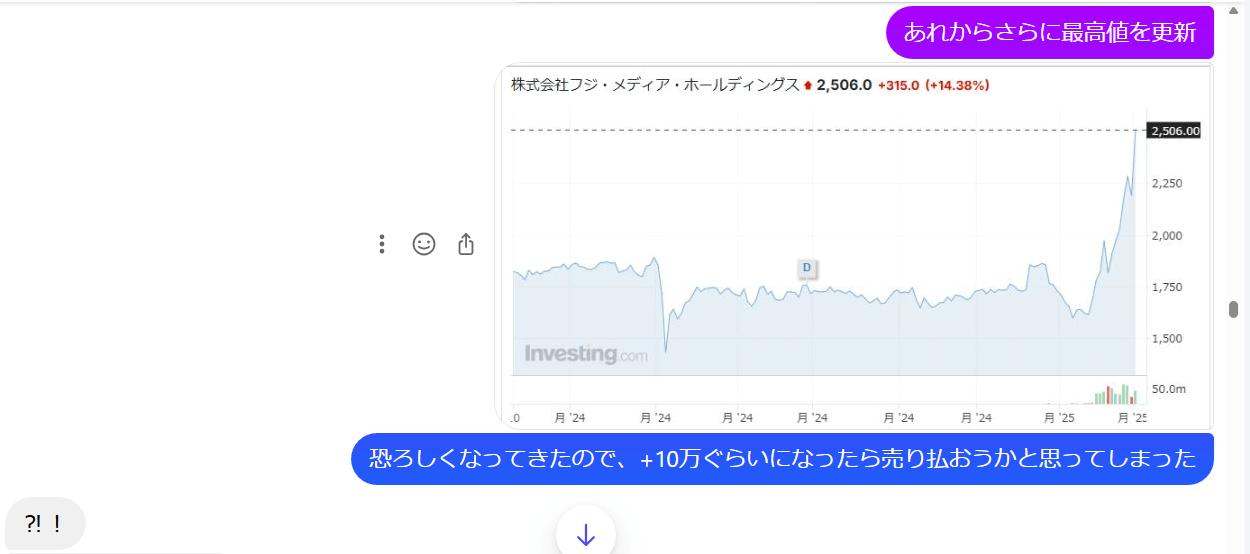
Task: Click the received "?! !" message bubble
Action: click(x=45, y=523)
